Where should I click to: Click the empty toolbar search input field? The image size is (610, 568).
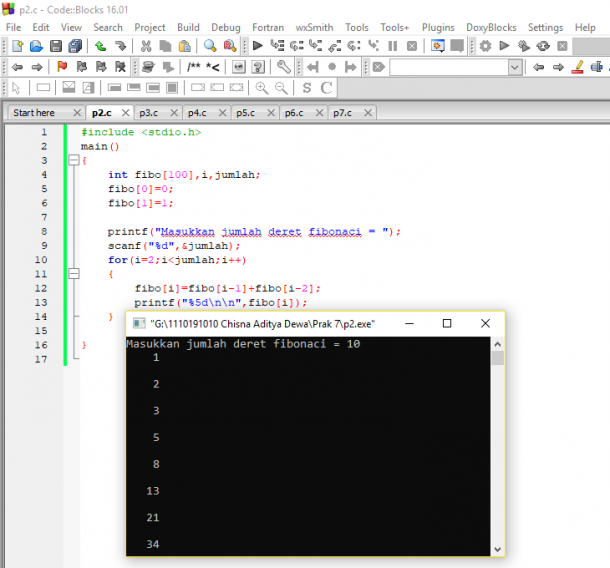(449, 67)
